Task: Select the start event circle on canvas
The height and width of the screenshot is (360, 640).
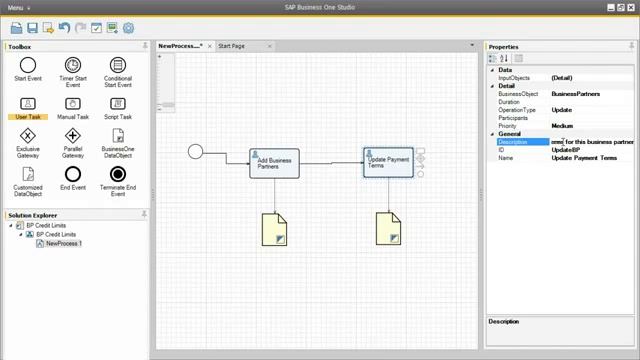Action: pyautogui.click(x=196, y=151)
